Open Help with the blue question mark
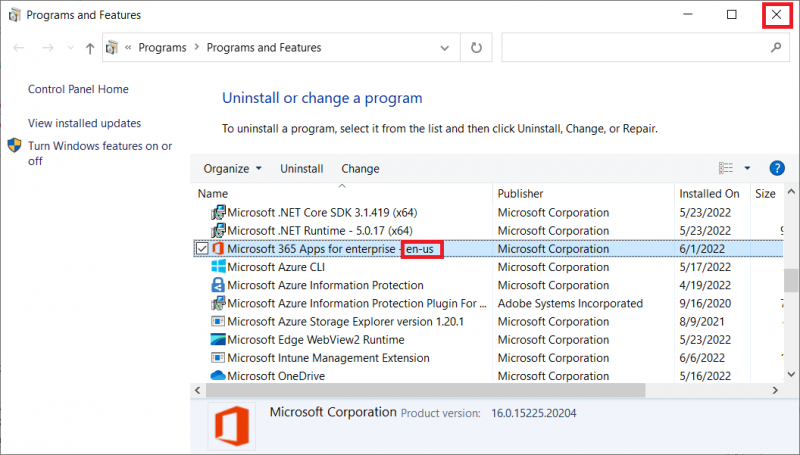 click(777, 168)
